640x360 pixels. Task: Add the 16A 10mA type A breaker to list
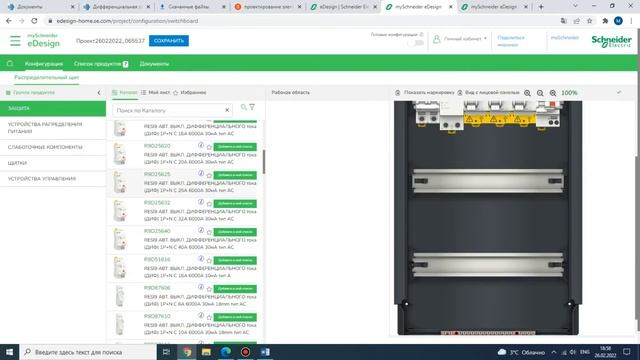[x=235, y=260]
